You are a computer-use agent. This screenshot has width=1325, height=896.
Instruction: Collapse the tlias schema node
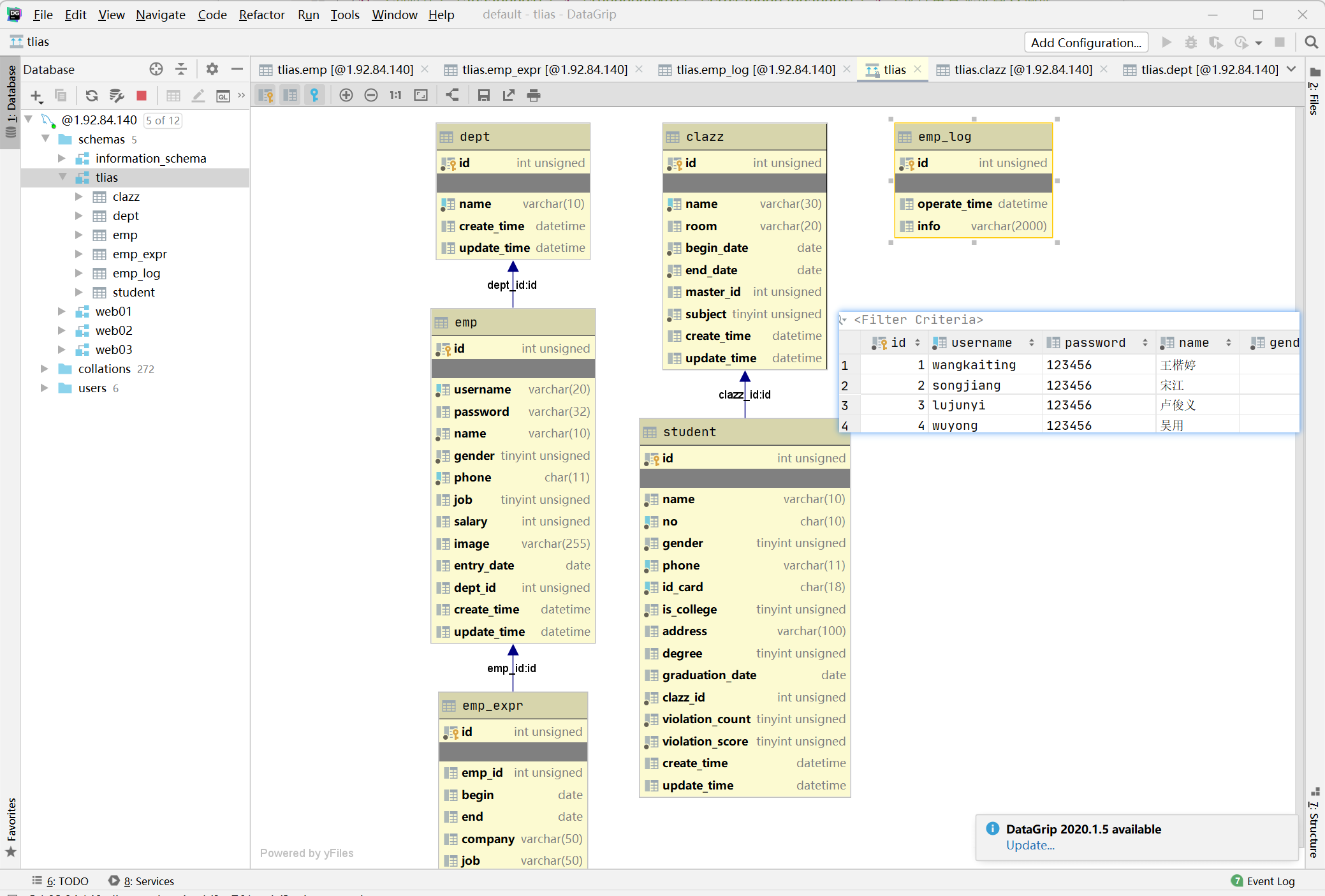(62, 177)
